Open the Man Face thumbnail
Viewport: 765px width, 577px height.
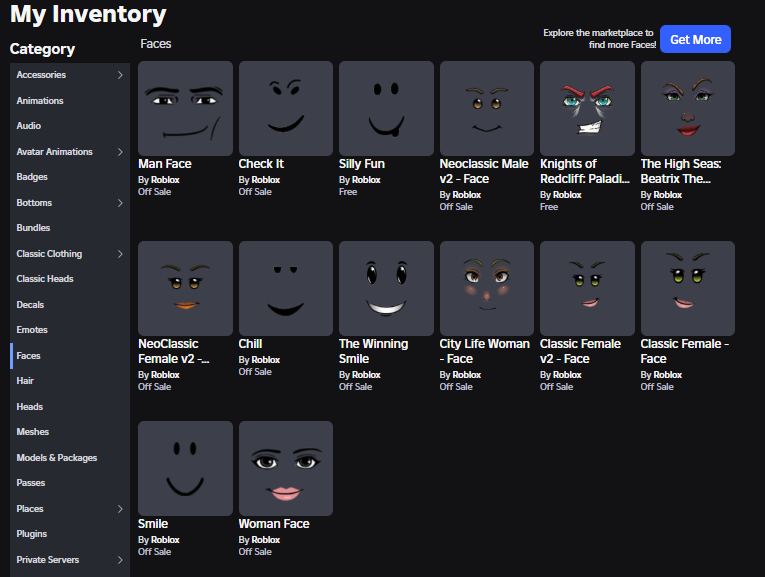(185, 108)
